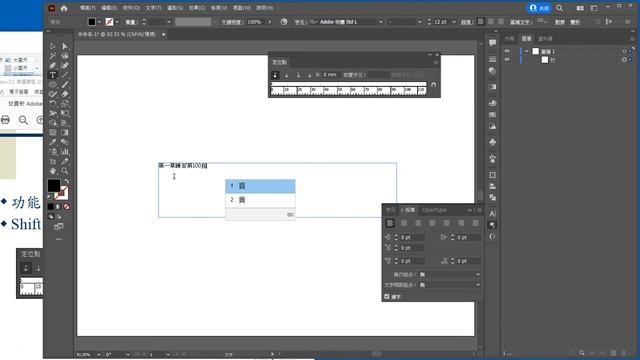This screenshot has height=360, width=640.
Task: Select the Selection arrow tool
Action: point(53,46)
